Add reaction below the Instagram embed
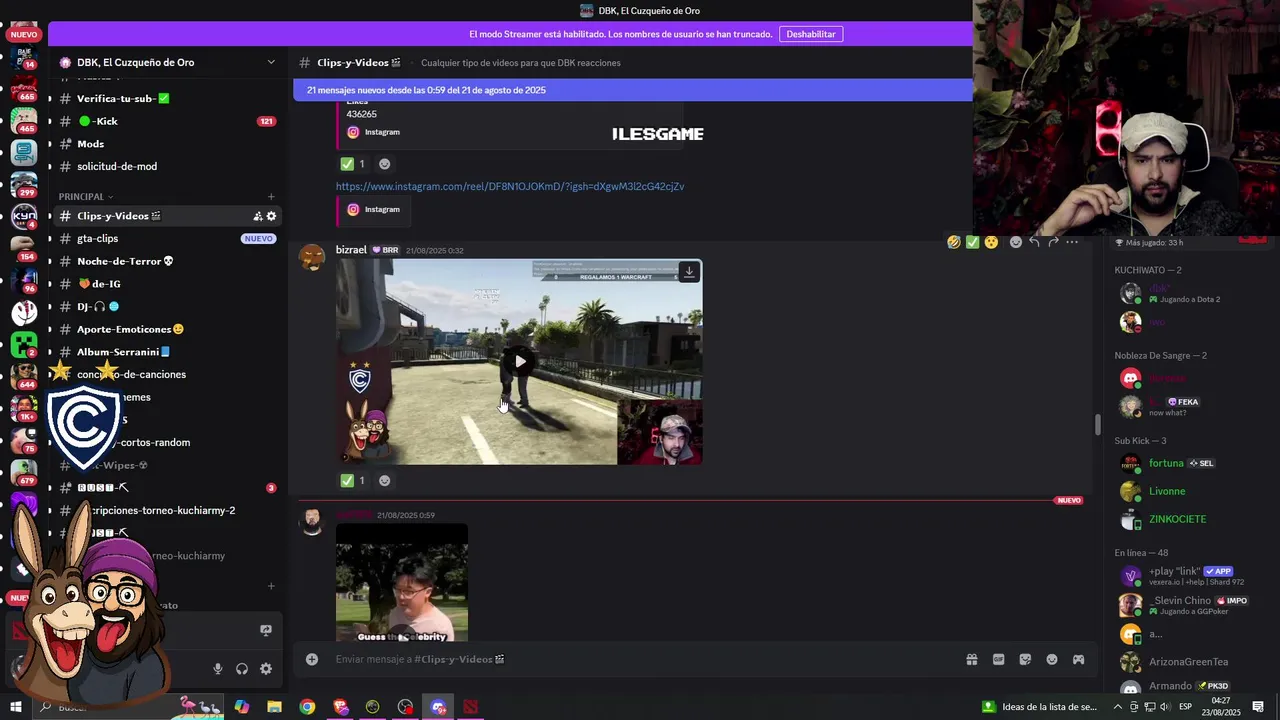The width and height of the screenshot is (1280, 720). [x=385, y=164]
